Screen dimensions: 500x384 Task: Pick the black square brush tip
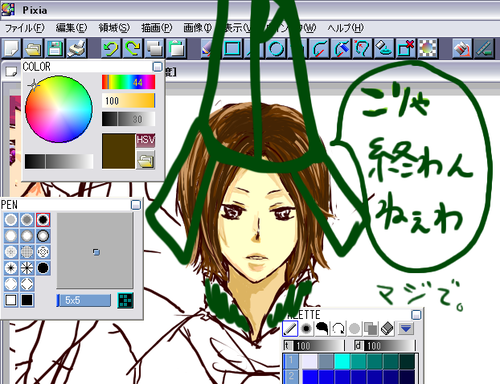(27, 300)
